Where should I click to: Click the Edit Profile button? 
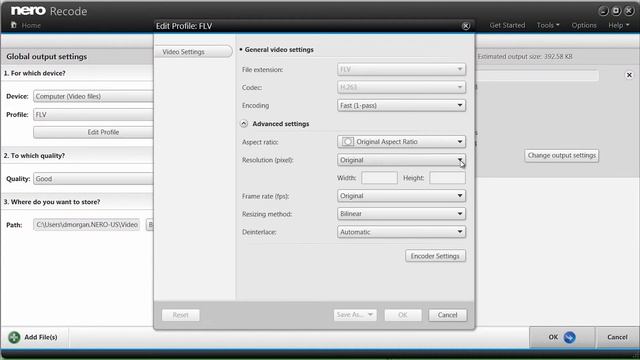[93, 132]
